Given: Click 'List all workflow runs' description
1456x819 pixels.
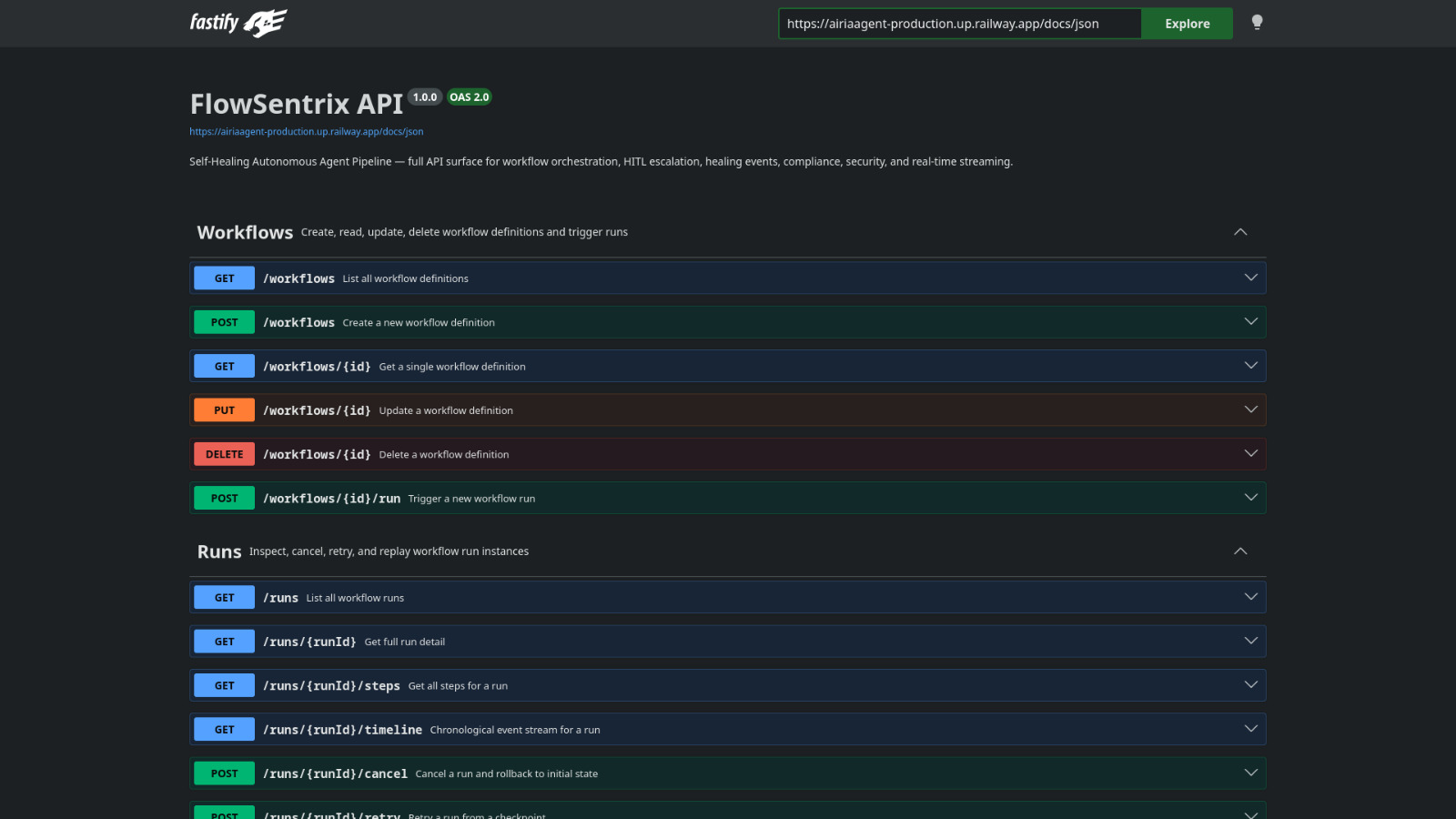Looking at the screenshot, I should coord(355,598).
